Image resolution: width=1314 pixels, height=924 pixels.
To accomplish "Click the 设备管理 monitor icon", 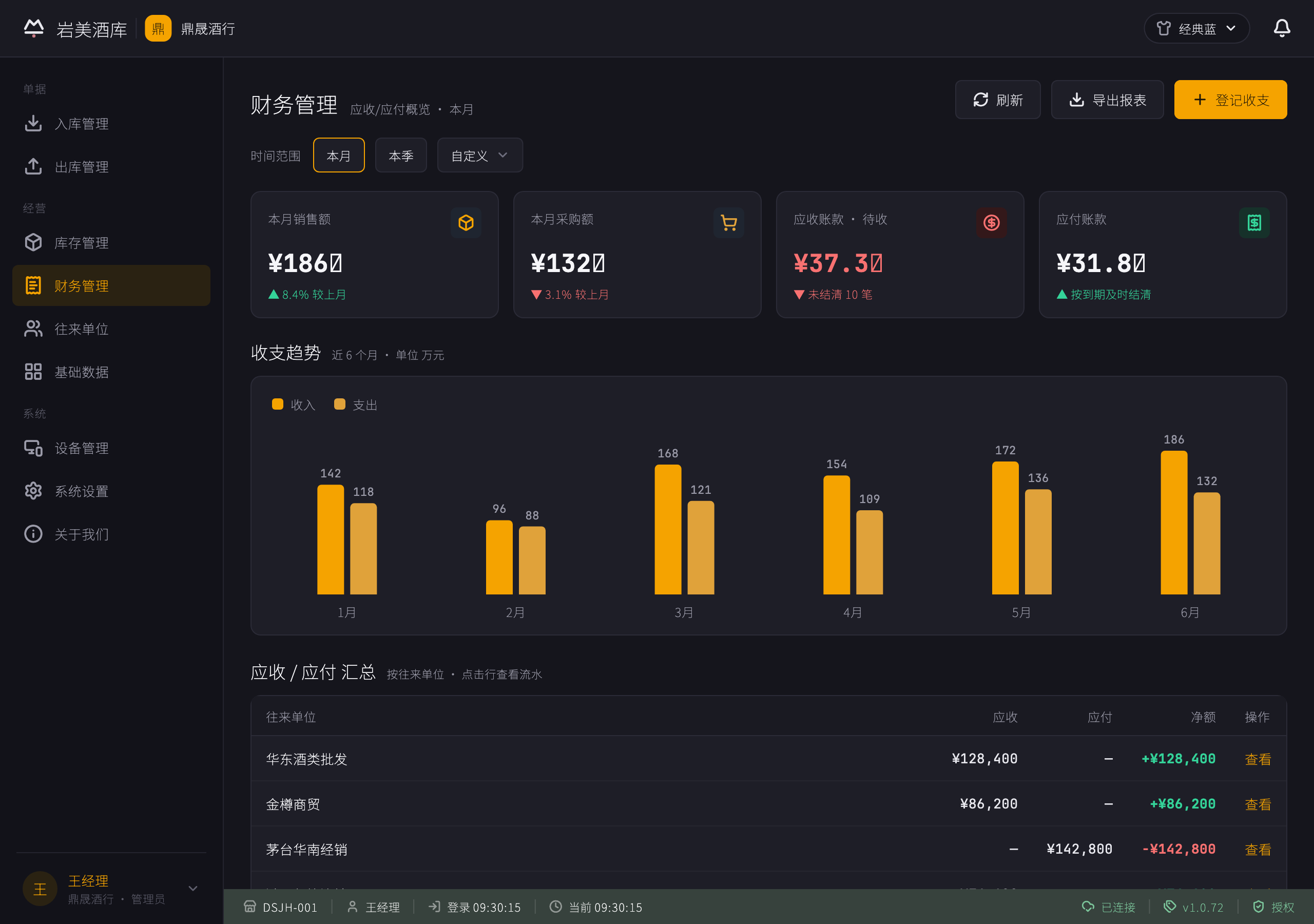I will (x=33, y=448).
